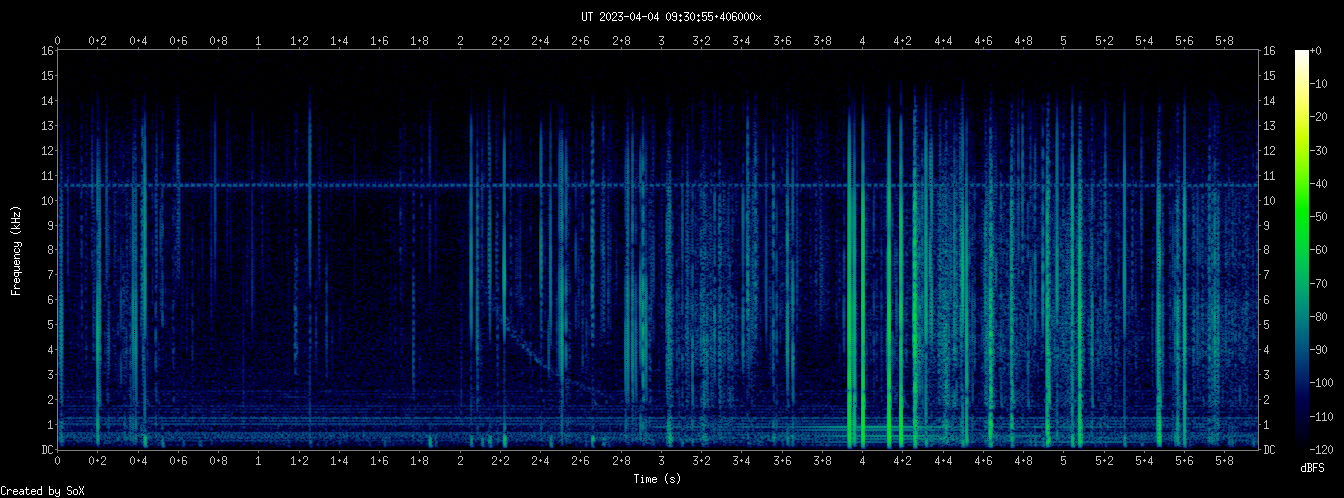1344x498 pixels.
Task: Click the "Created by SoX" caption
Action: [x=43, y=491]
